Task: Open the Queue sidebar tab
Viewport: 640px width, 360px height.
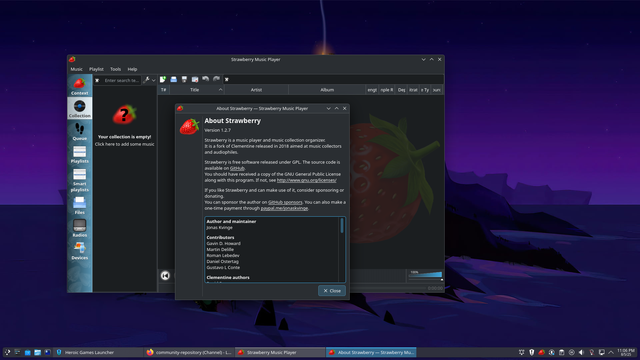Action: [x=80, y=131]
